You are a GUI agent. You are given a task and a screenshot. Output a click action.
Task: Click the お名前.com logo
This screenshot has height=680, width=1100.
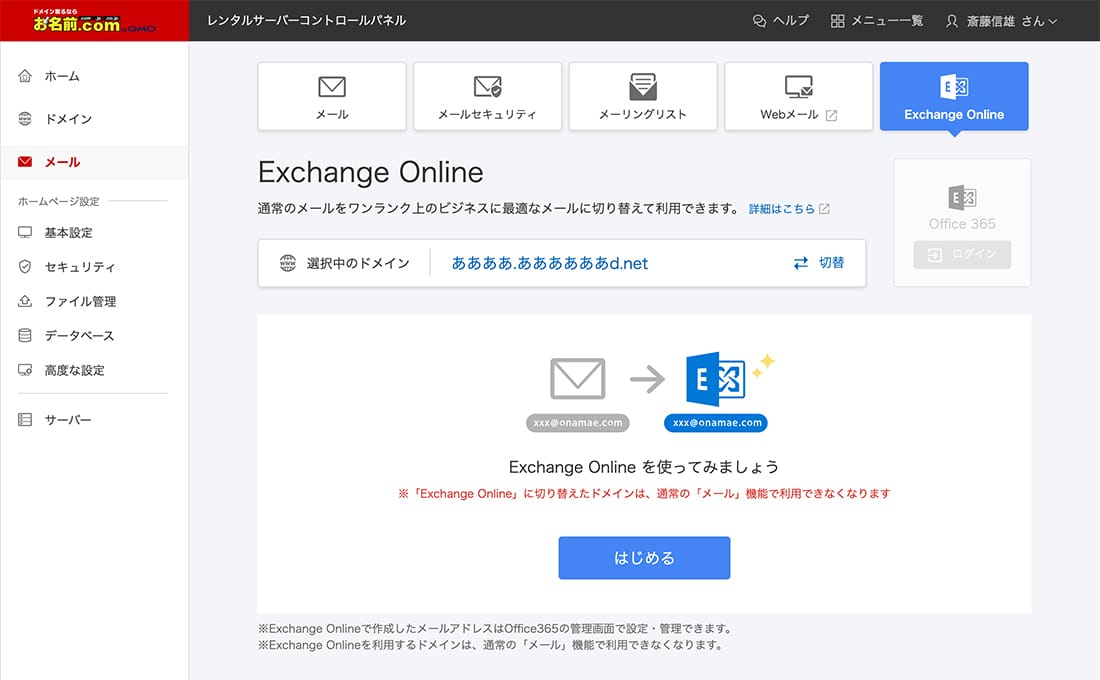pyautogui.click(x=94, y=21)
